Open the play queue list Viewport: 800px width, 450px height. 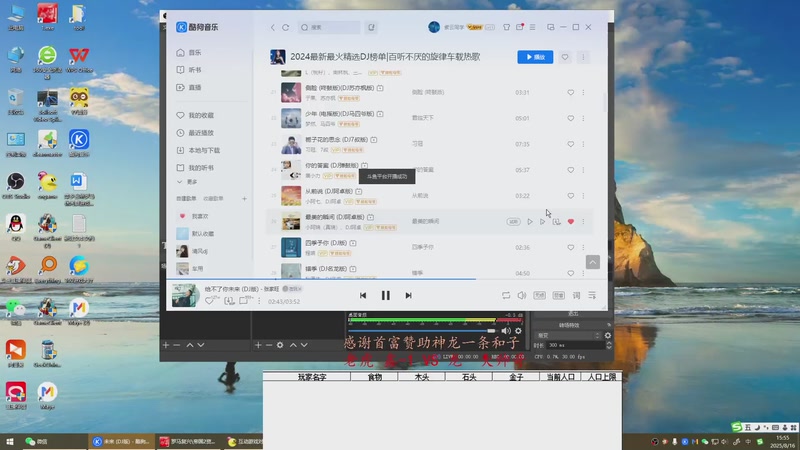(x=592, y=295)
